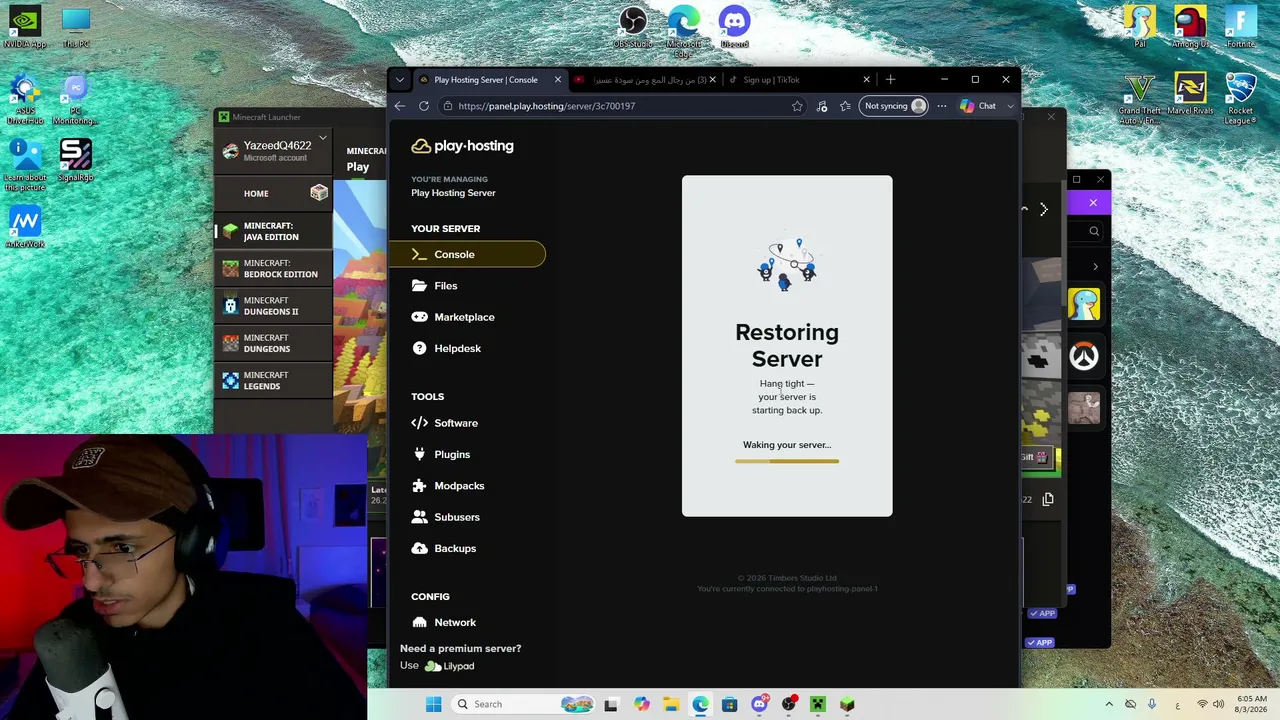Open the Discord desktop shortcut

pos(734,28)
